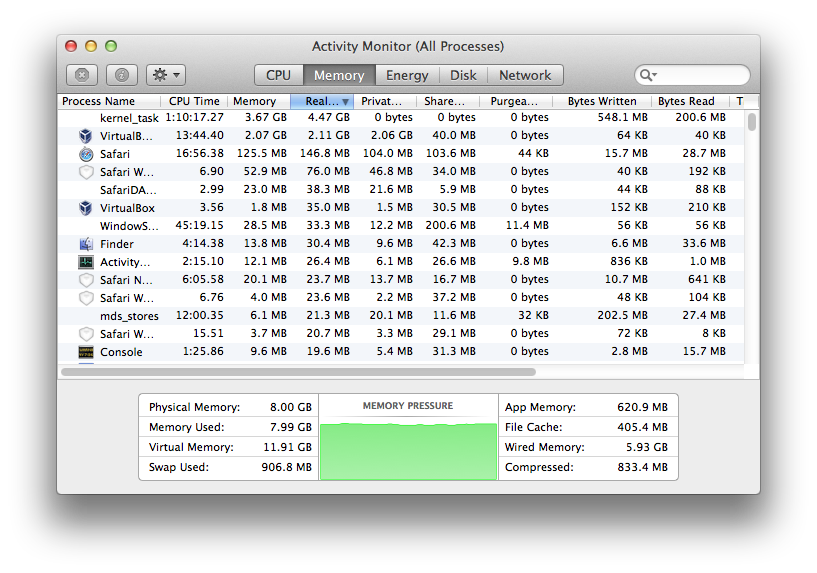817x573 pixels.
Task: Sort by Bytes Written column
Action: pyautogui.click(x=602, y=101)
